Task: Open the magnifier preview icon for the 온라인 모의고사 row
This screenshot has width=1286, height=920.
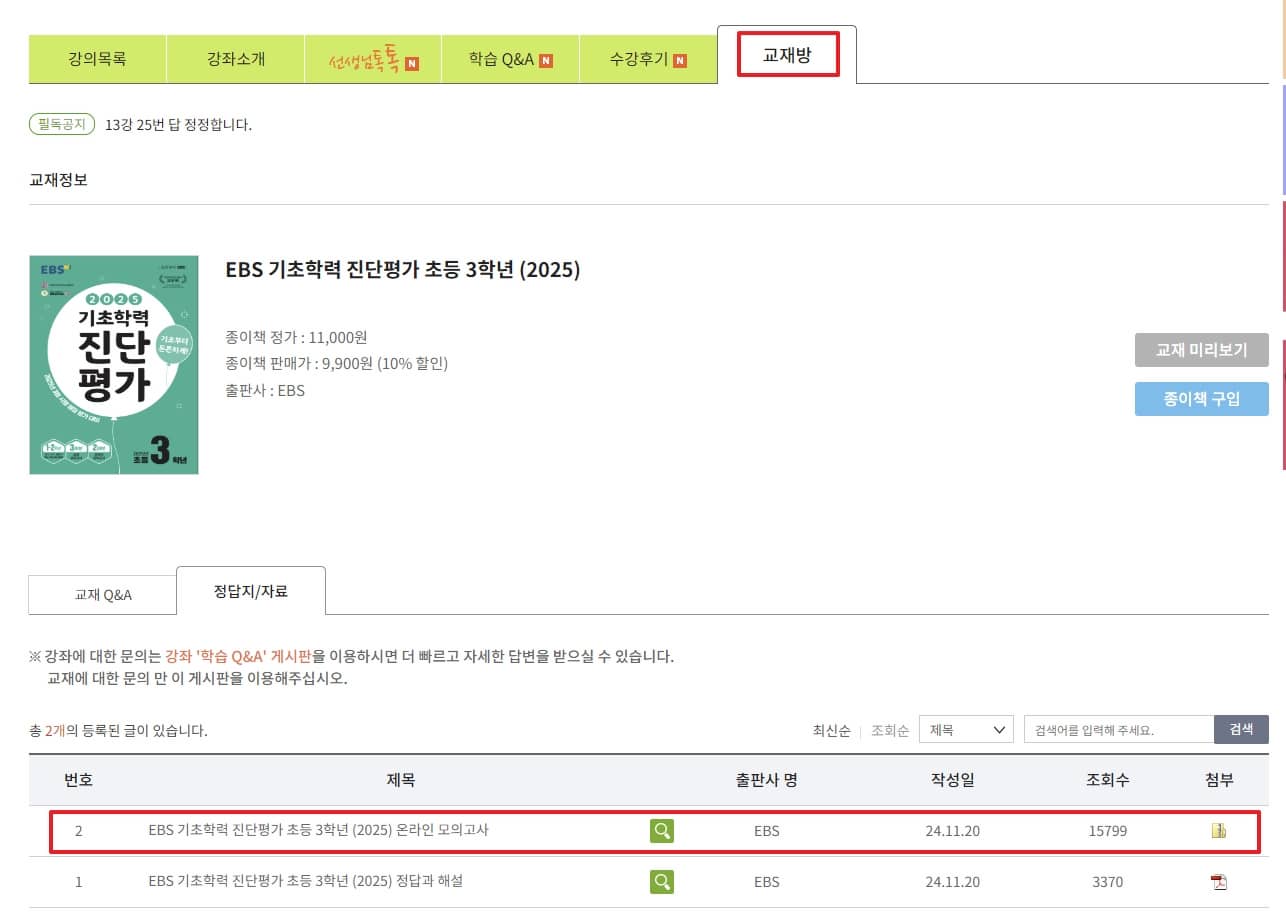Action: tap(661, 830)
